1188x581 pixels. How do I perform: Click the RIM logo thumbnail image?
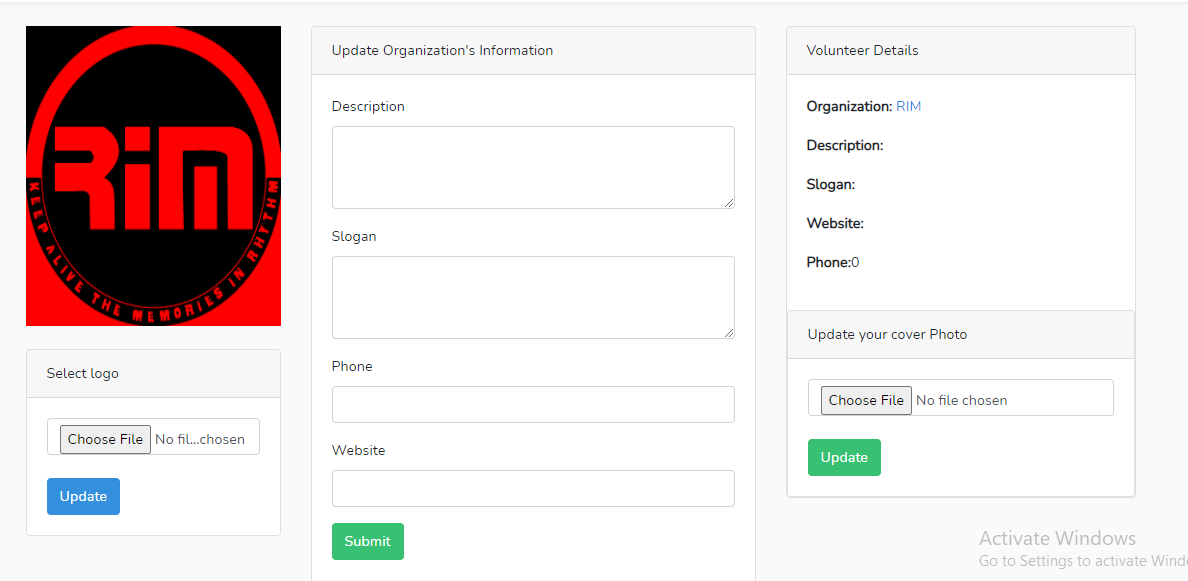tap(152, 175)
